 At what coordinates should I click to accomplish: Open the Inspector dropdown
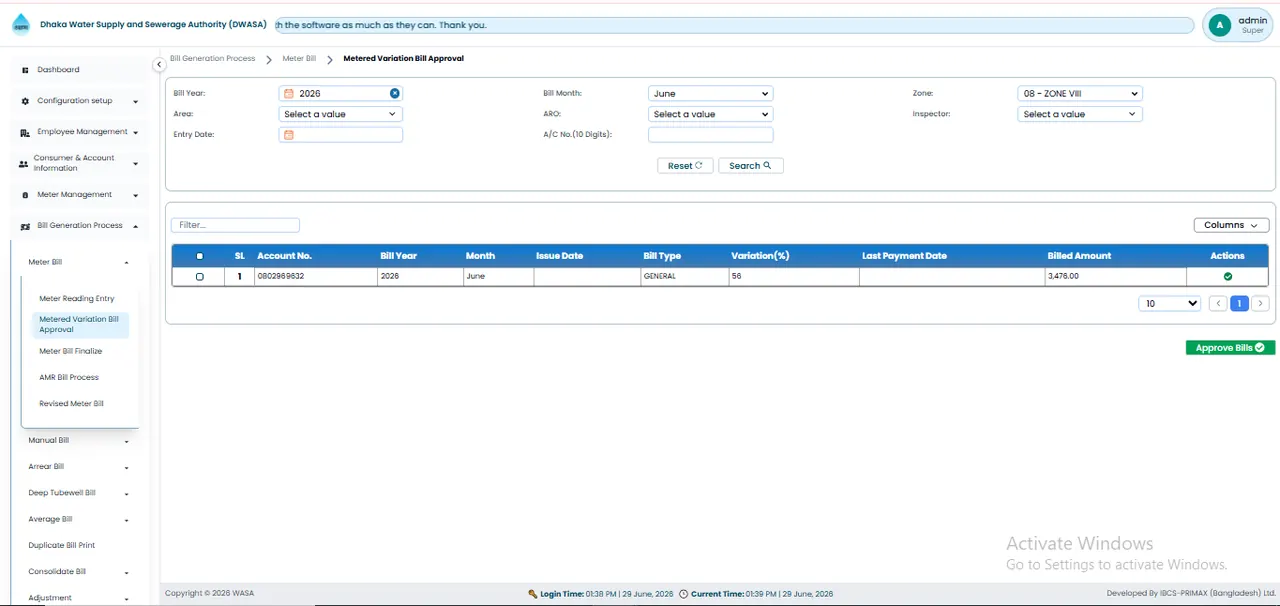coord(1079,114)
